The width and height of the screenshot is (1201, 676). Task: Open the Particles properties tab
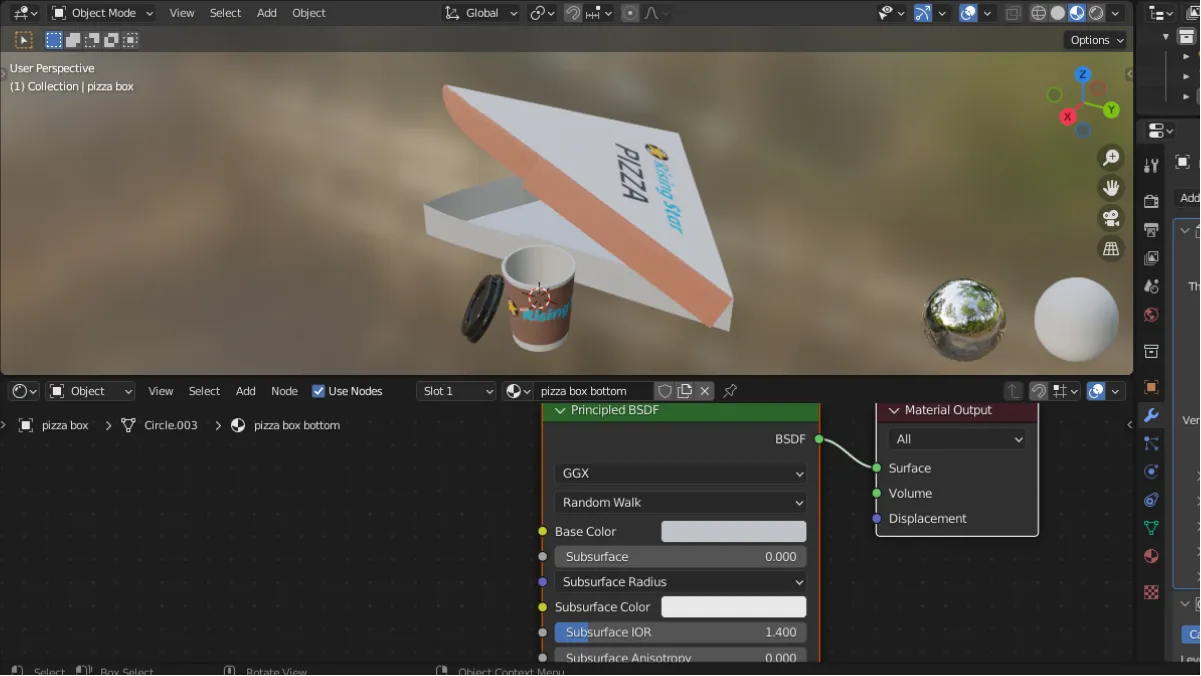tap(1151, 443)
